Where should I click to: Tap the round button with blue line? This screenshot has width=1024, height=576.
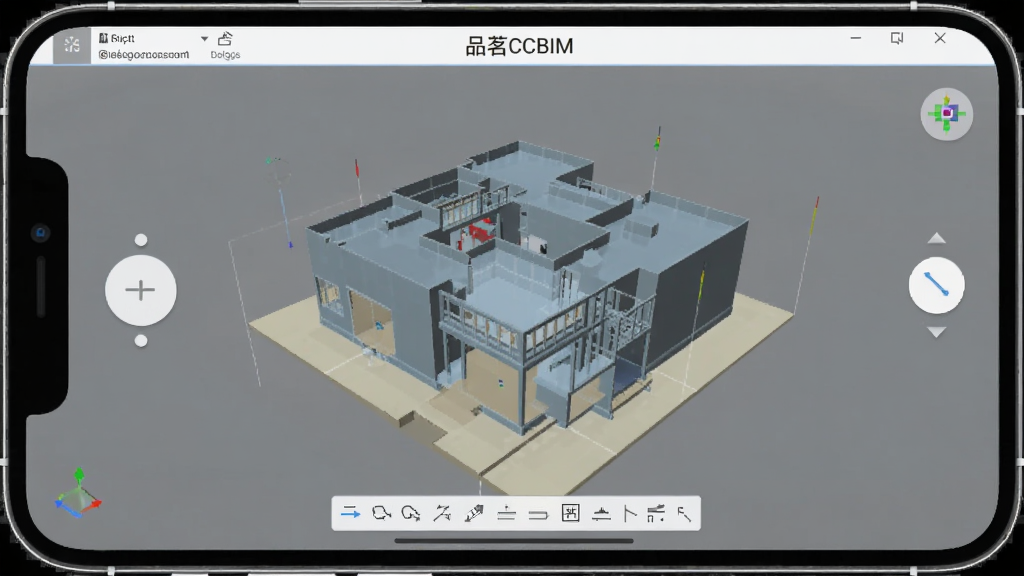pos(936,285)
